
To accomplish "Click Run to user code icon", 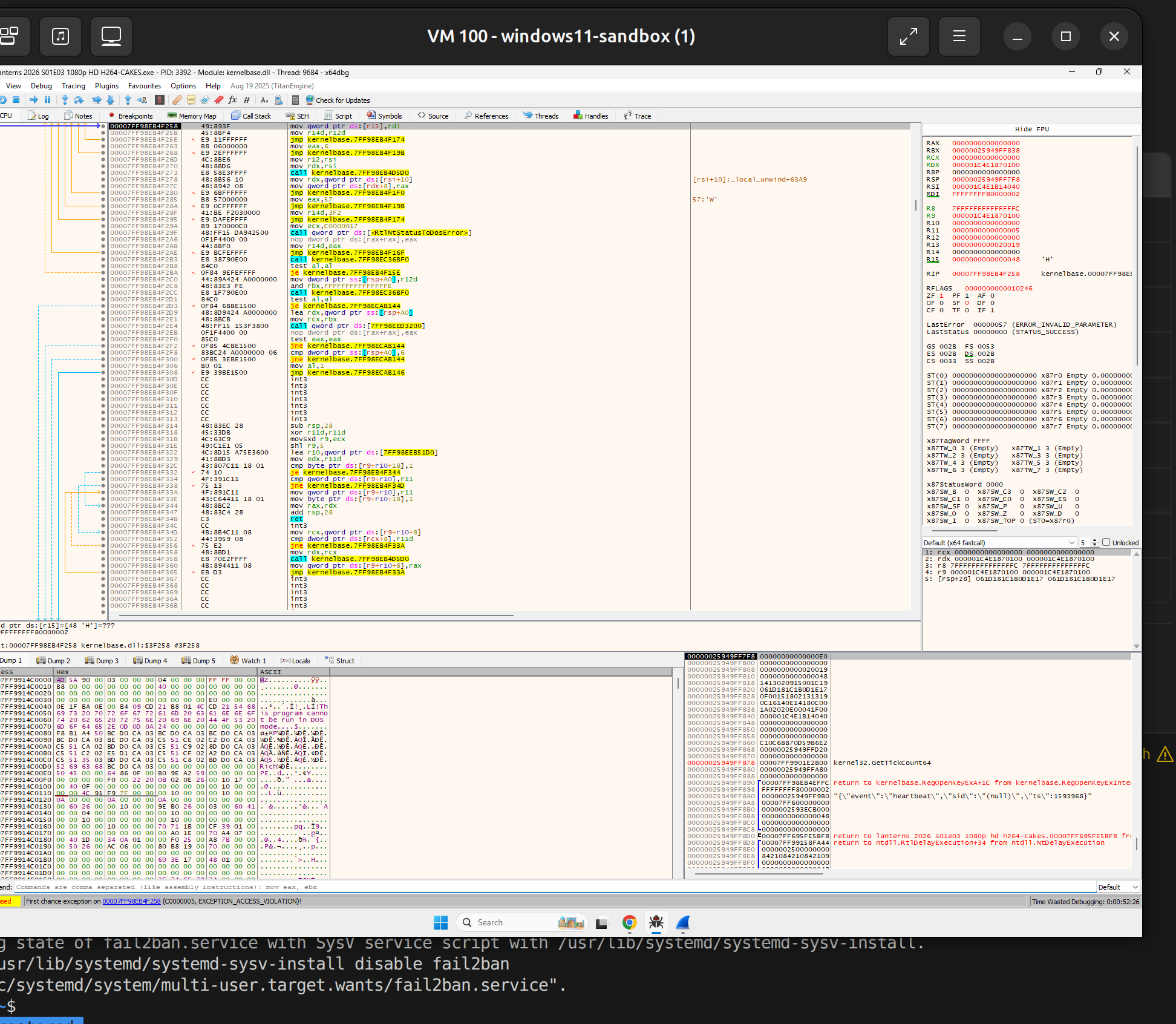I will [142, 100].
